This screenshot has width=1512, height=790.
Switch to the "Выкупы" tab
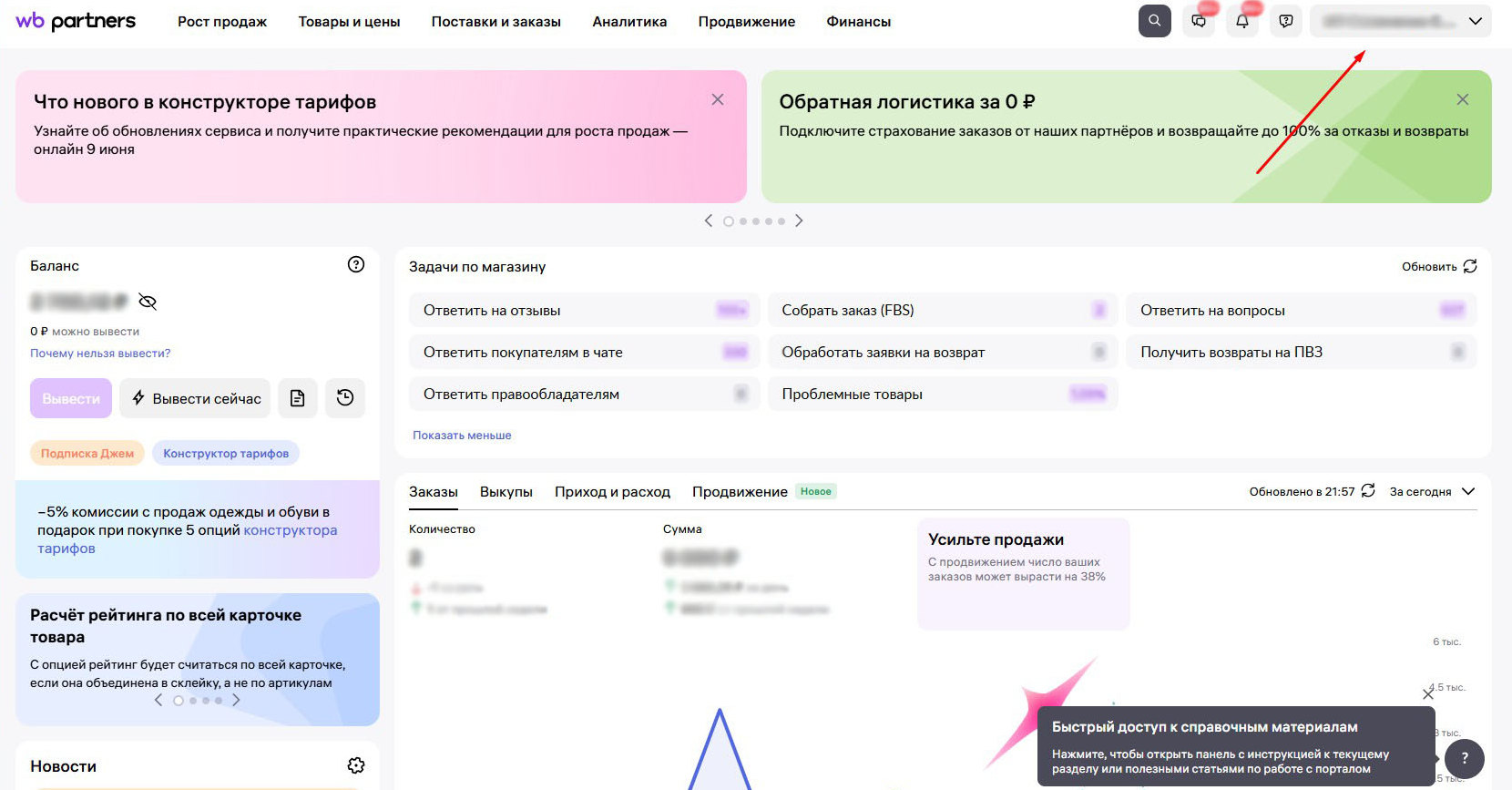pos(506,492)
